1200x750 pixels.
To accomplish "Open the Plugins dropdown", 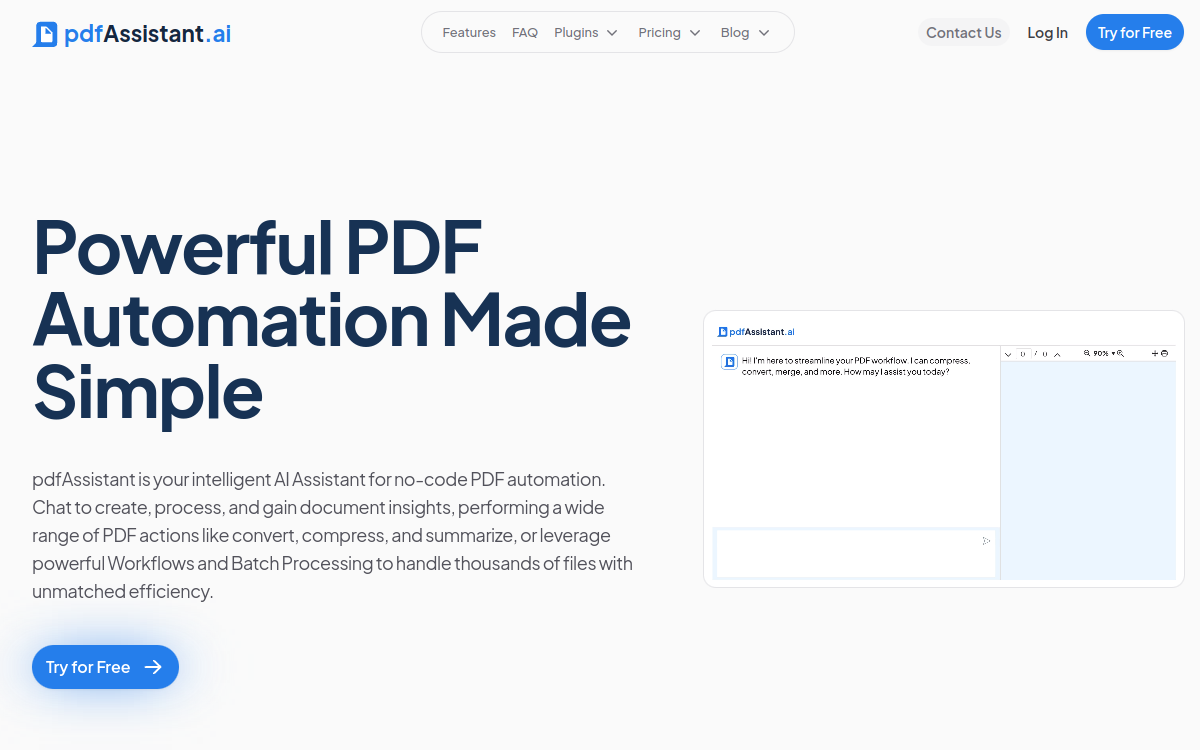I will pyautogui.click(x=586, y=32).
